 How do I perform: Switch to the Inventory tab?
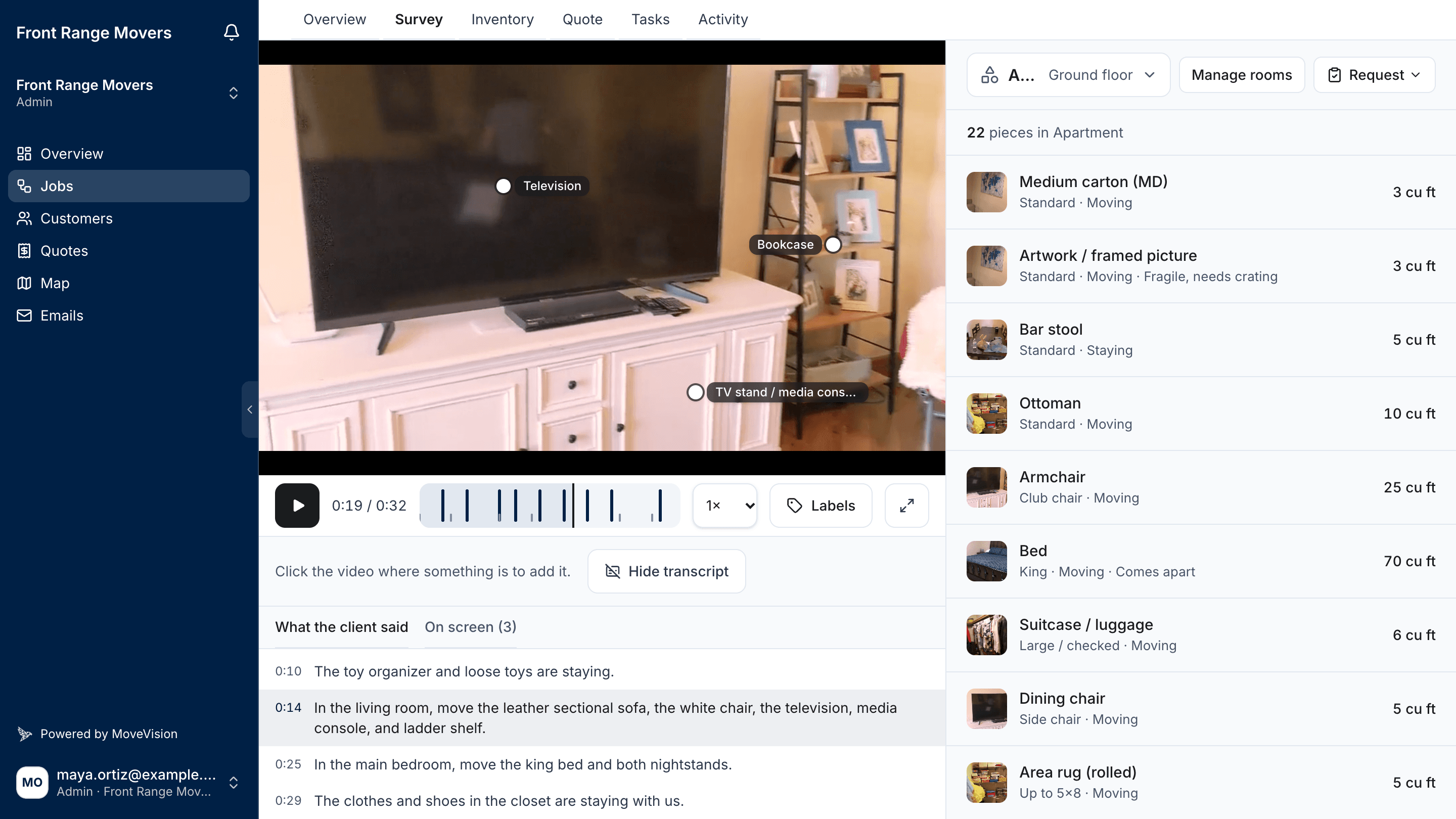pos(503,19)
